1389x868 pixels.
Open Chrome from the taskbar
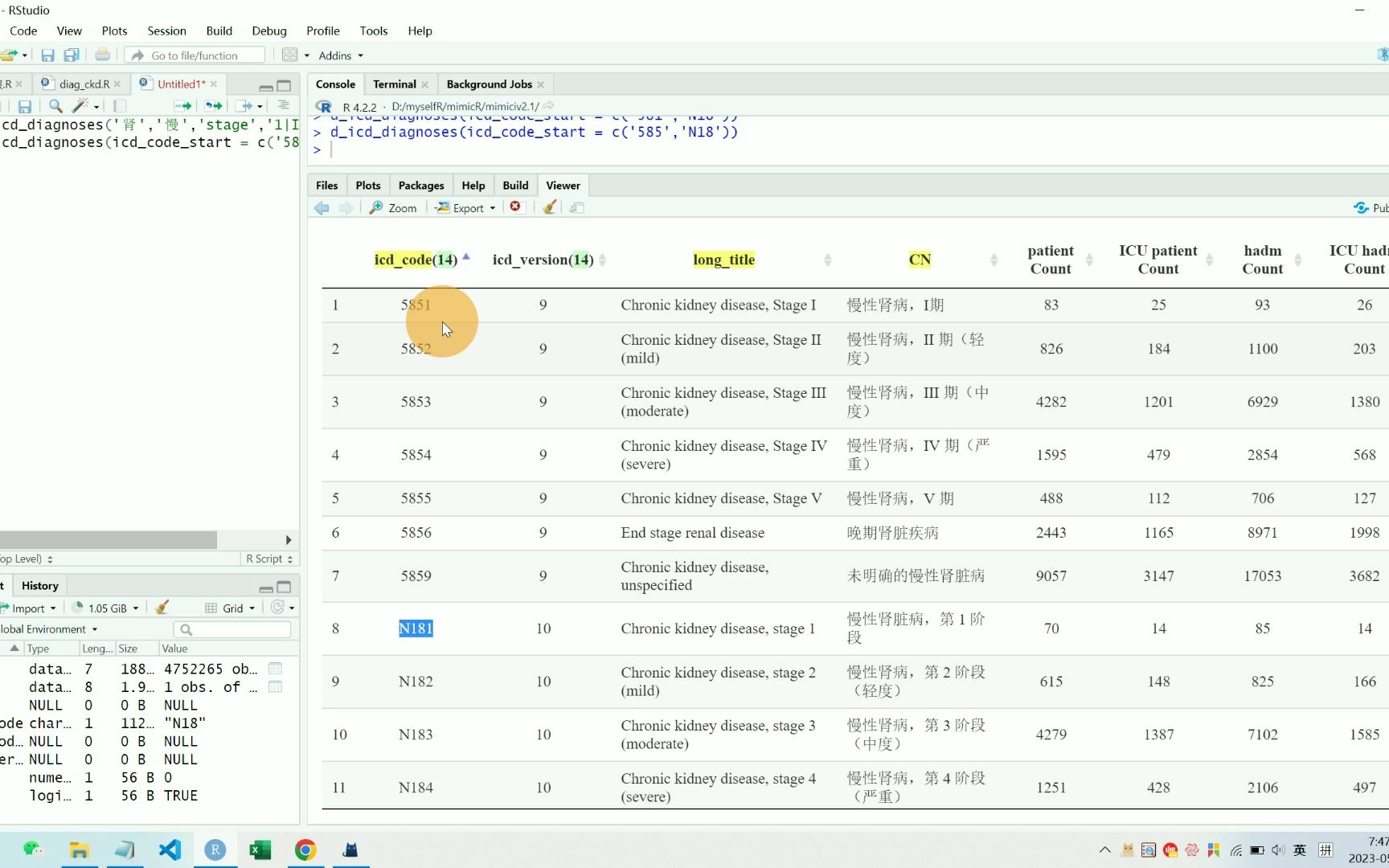click(x=305, y=850)
